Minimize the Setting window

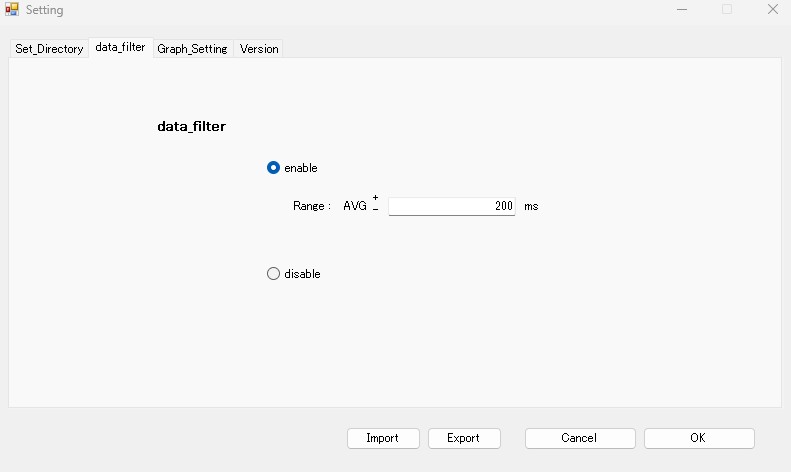(682, 10)
